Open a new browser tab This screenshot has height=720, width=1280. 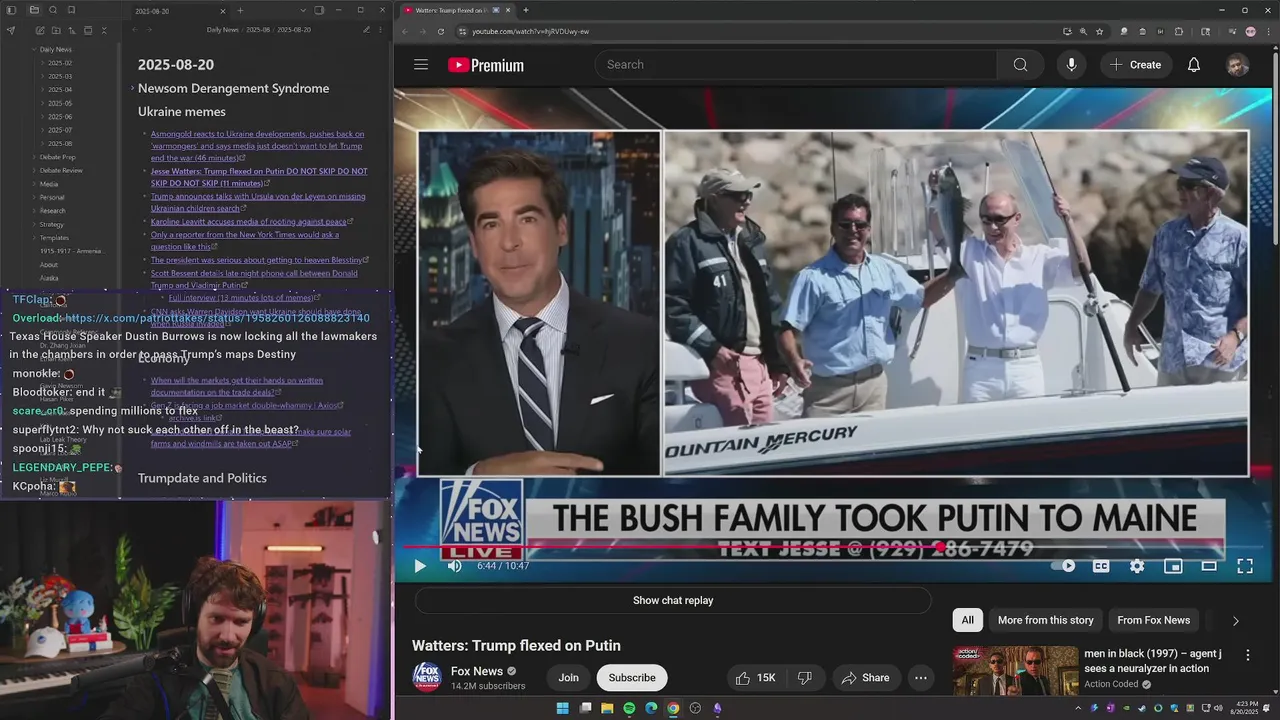click(x=526, y=10)
